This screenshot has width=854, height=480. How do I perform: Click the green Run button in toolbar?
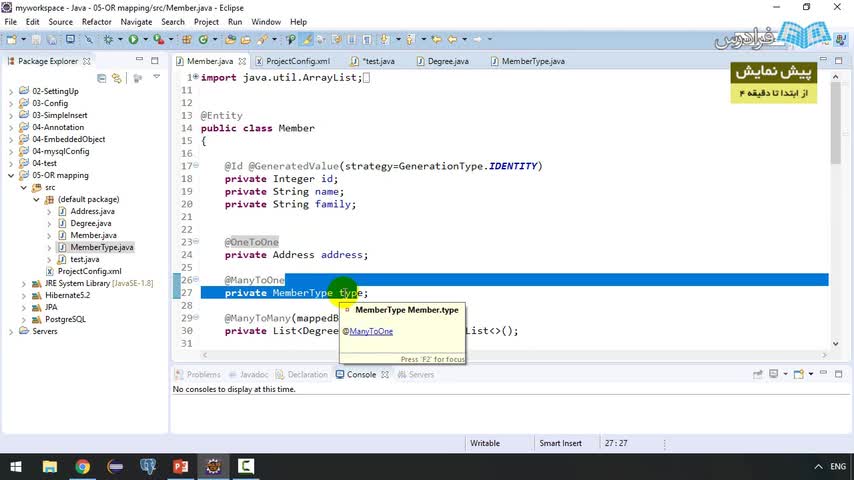(x=133, y=39)
